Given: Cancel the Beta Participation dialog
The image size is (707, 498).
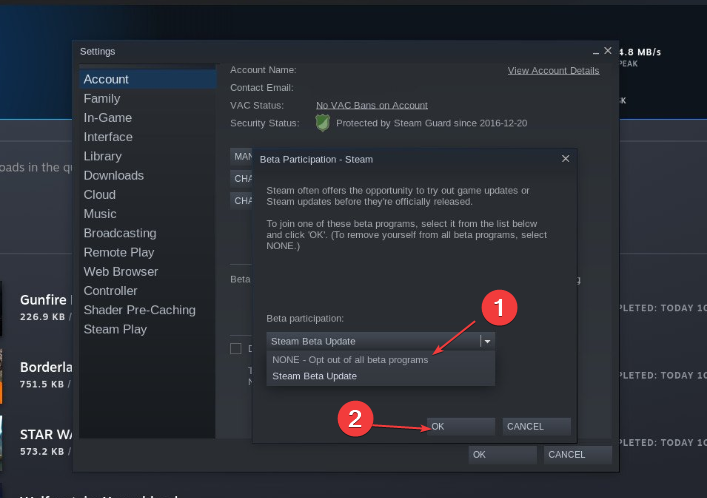Looking at the screenshot, I should pos(537,426).
